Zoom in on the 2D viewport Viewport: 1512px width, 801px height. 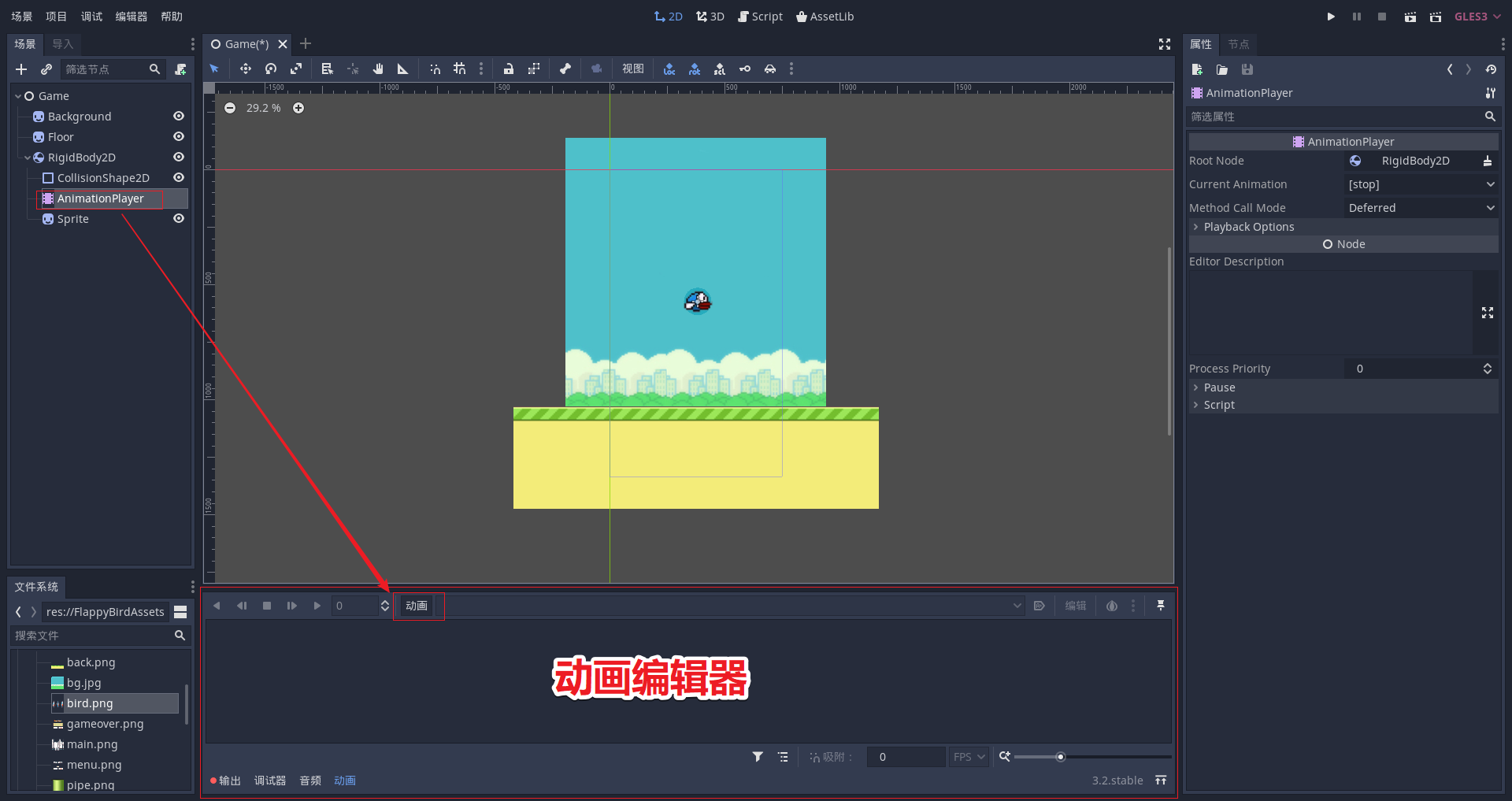click(298, 108)
